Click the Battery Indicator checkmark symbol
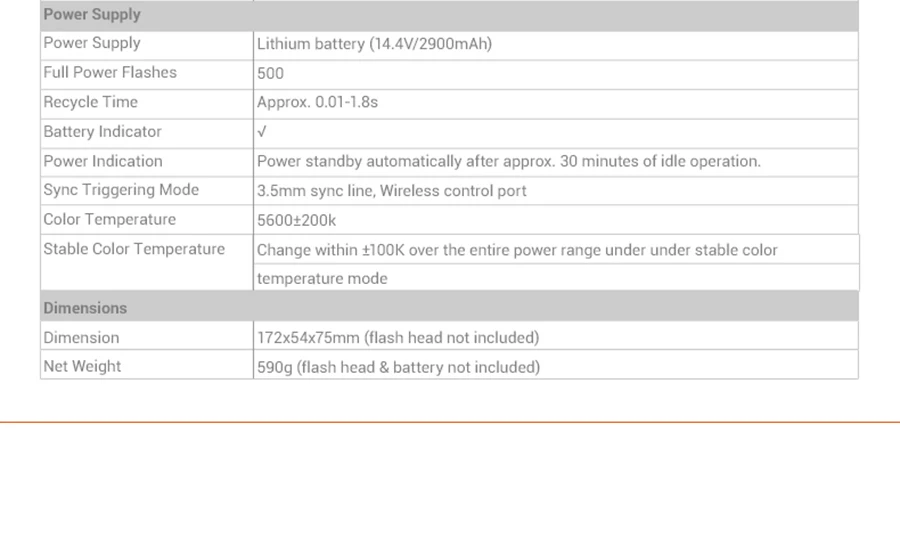 262,132
